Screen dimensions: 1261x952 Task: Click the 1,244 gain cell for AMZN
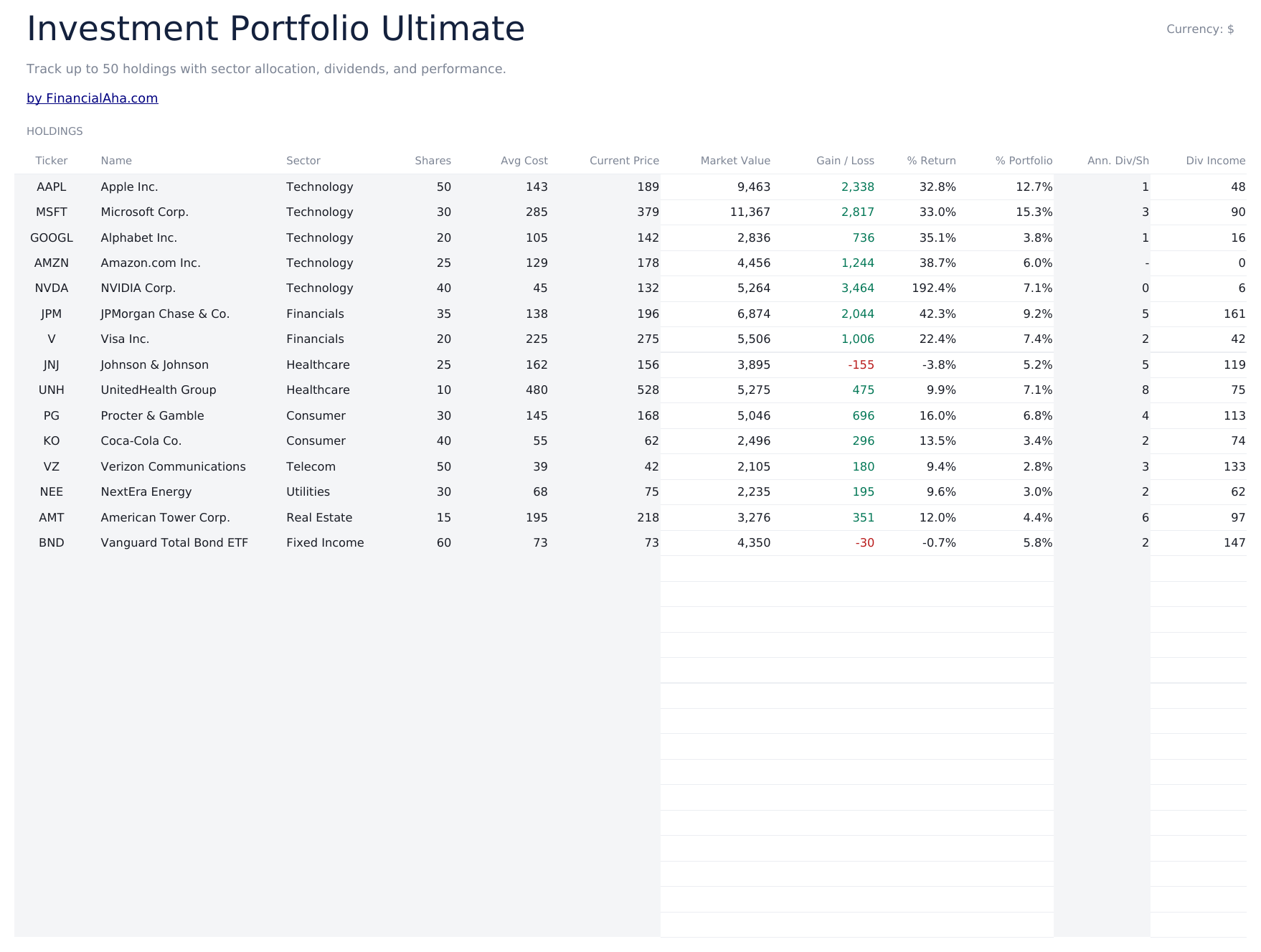click(x=858, y=263)
